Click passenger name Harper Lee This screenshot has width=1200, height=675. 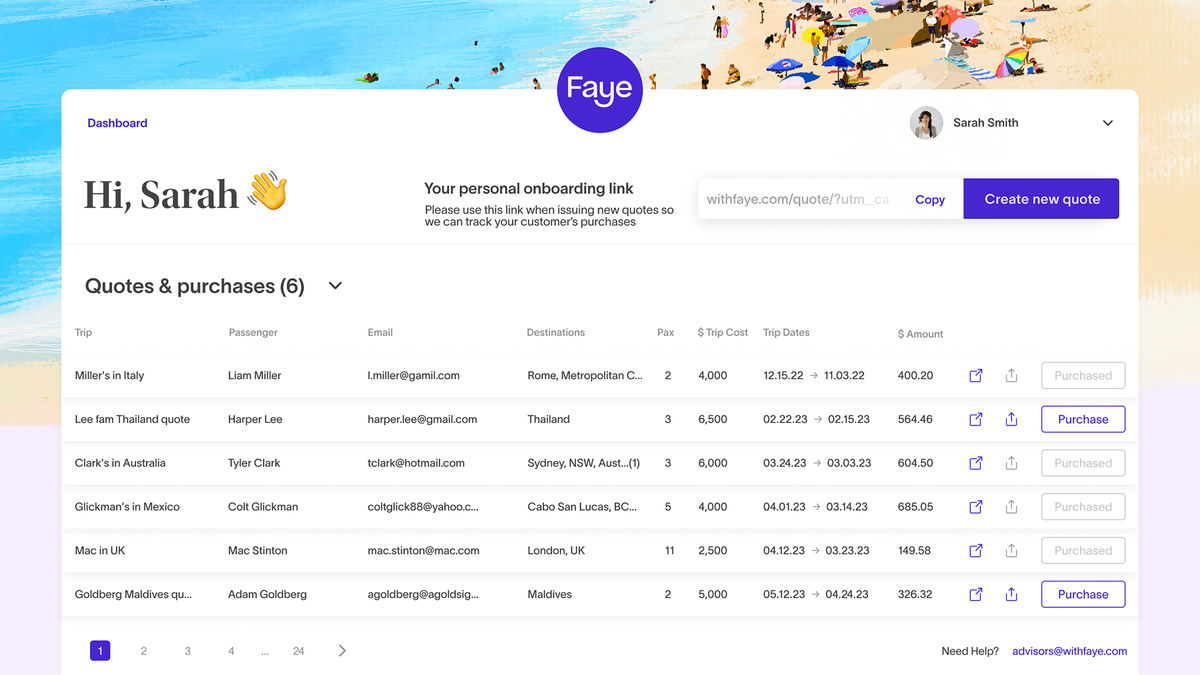click(255, 420)
